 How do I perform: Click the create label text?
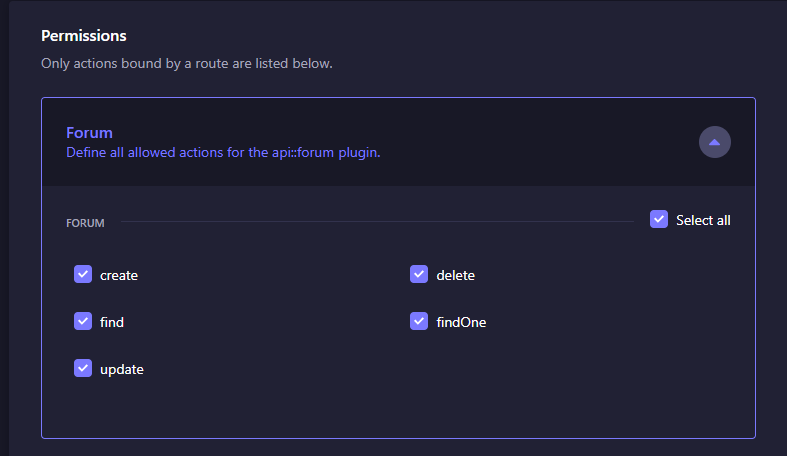click(x=119, y=275)
